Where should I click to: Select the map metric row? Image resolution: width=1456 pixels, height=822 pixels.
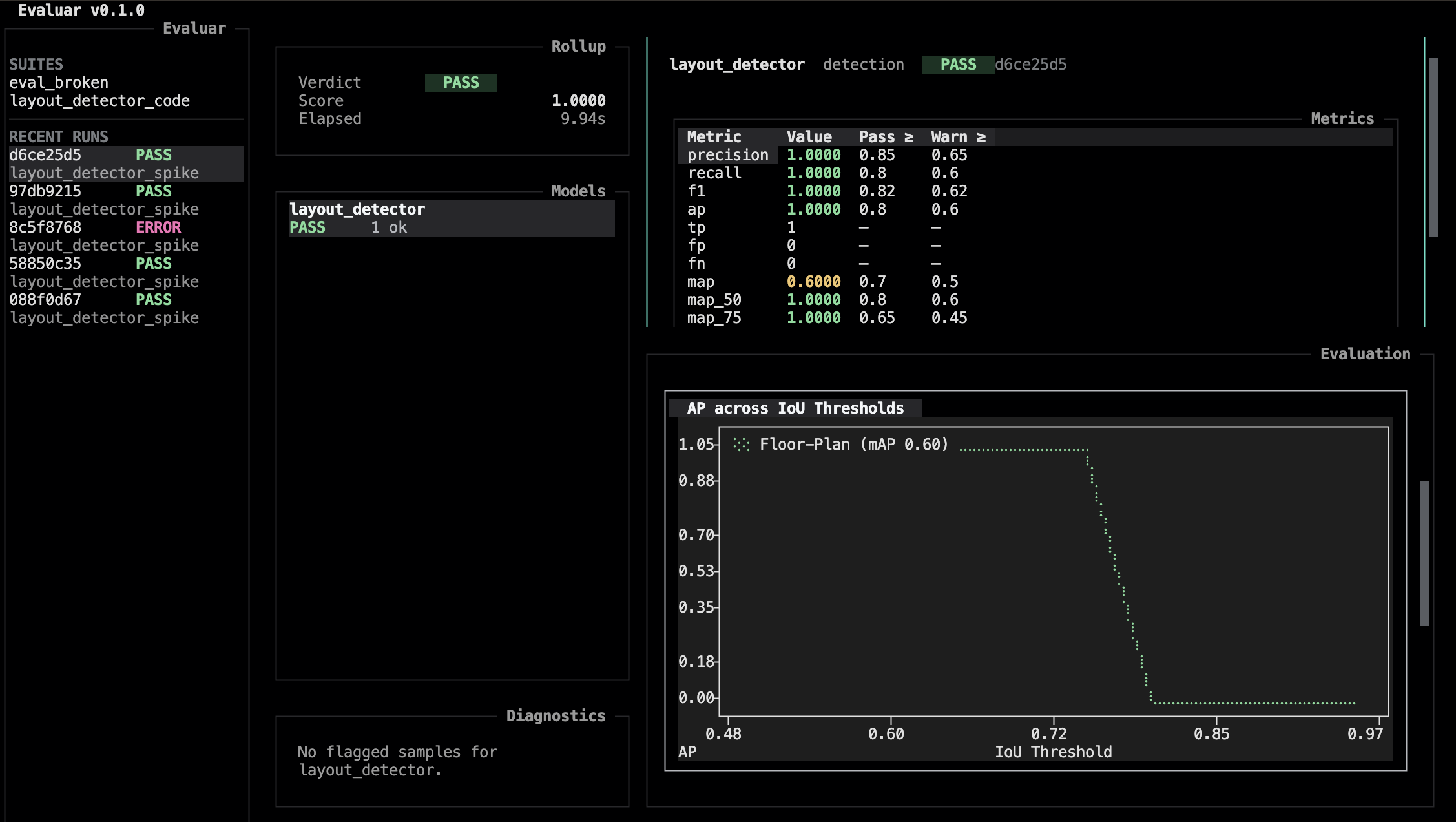coord(1035,282)
